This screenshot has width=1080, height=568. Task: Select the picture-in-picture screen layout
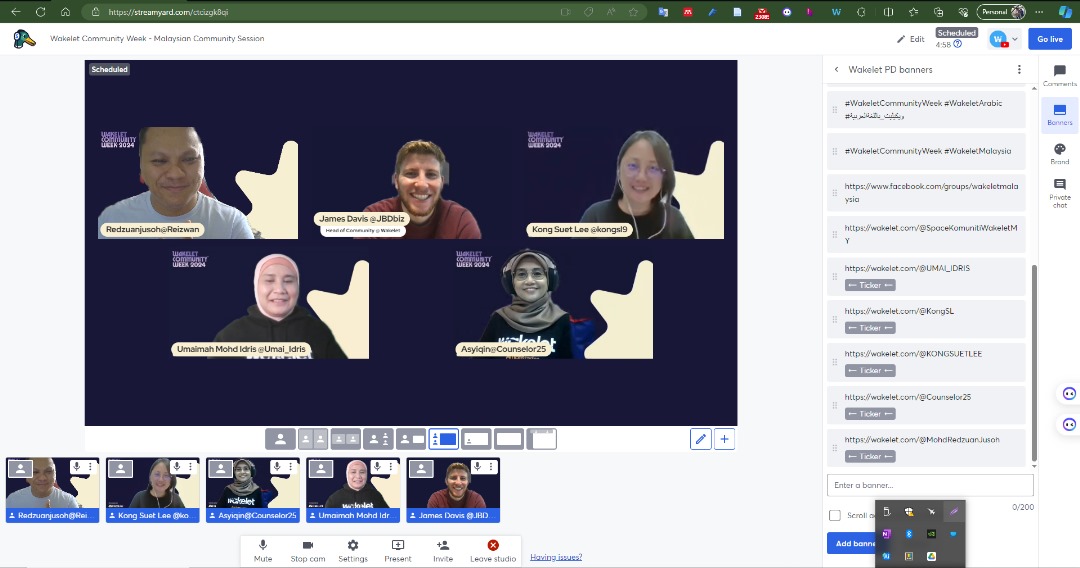(476, 439)
